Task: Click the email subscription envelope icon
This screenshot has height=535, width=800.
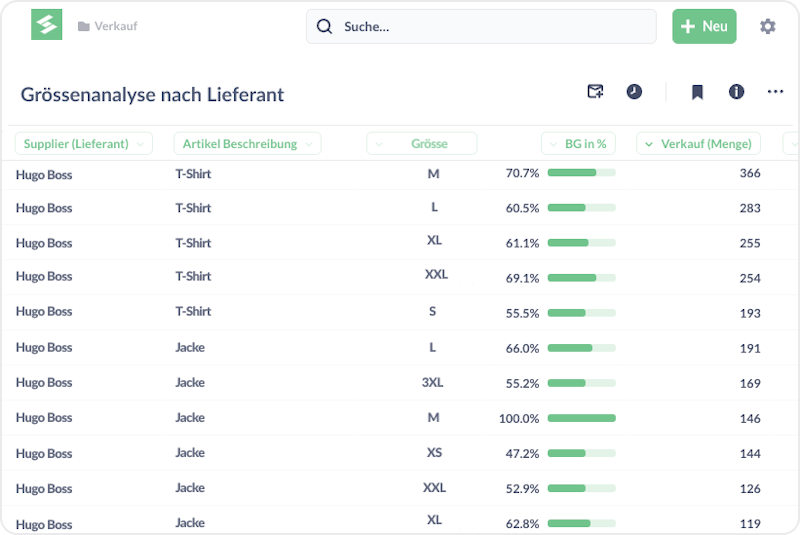Action: [x=595, y=91]
